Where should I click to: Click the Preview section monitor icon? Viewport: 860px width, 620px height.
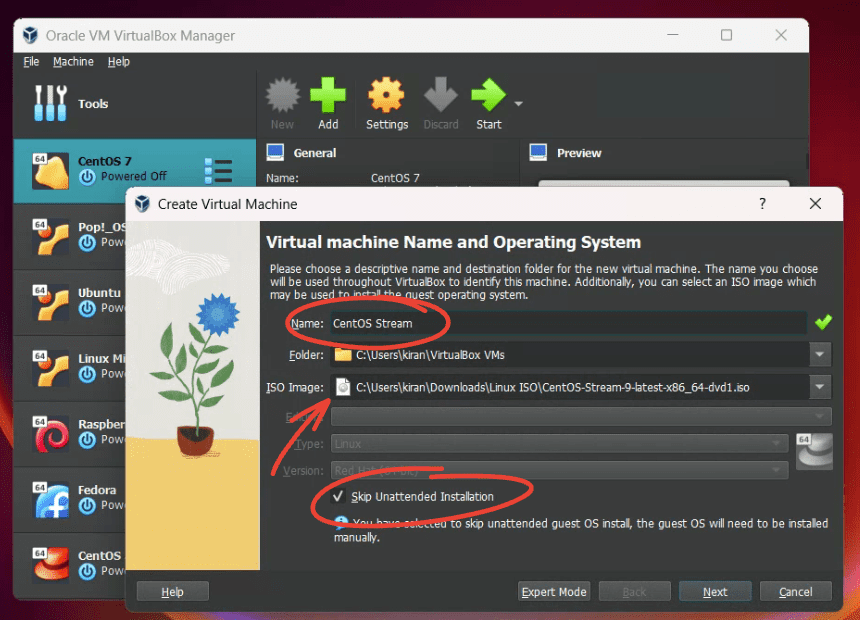pos(538,152)
